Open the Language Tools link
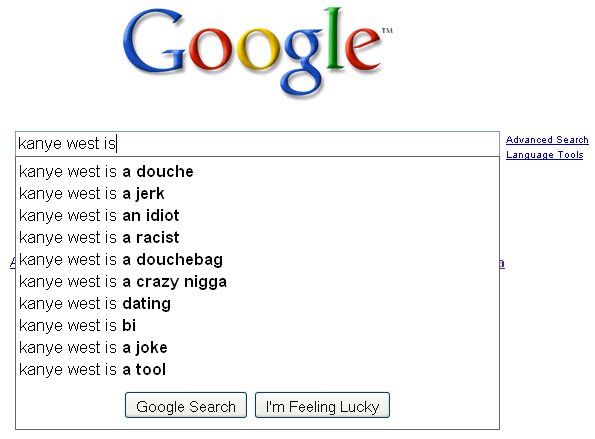 (545, 155)
